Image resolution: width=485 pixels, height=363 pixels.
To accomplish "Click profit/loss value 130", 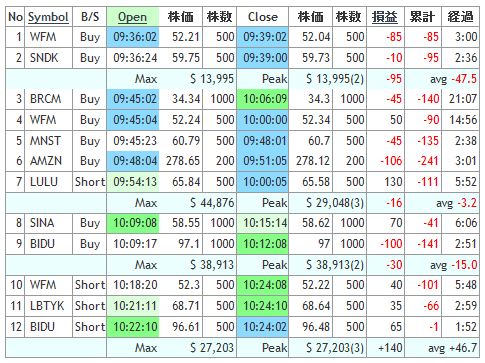I will click(x=393, y=182).
